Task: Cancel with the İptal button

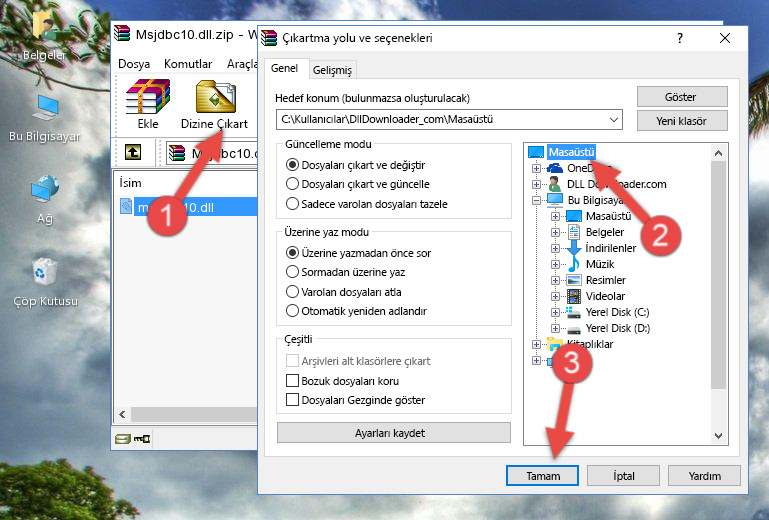Action: (x=623, y=475)
